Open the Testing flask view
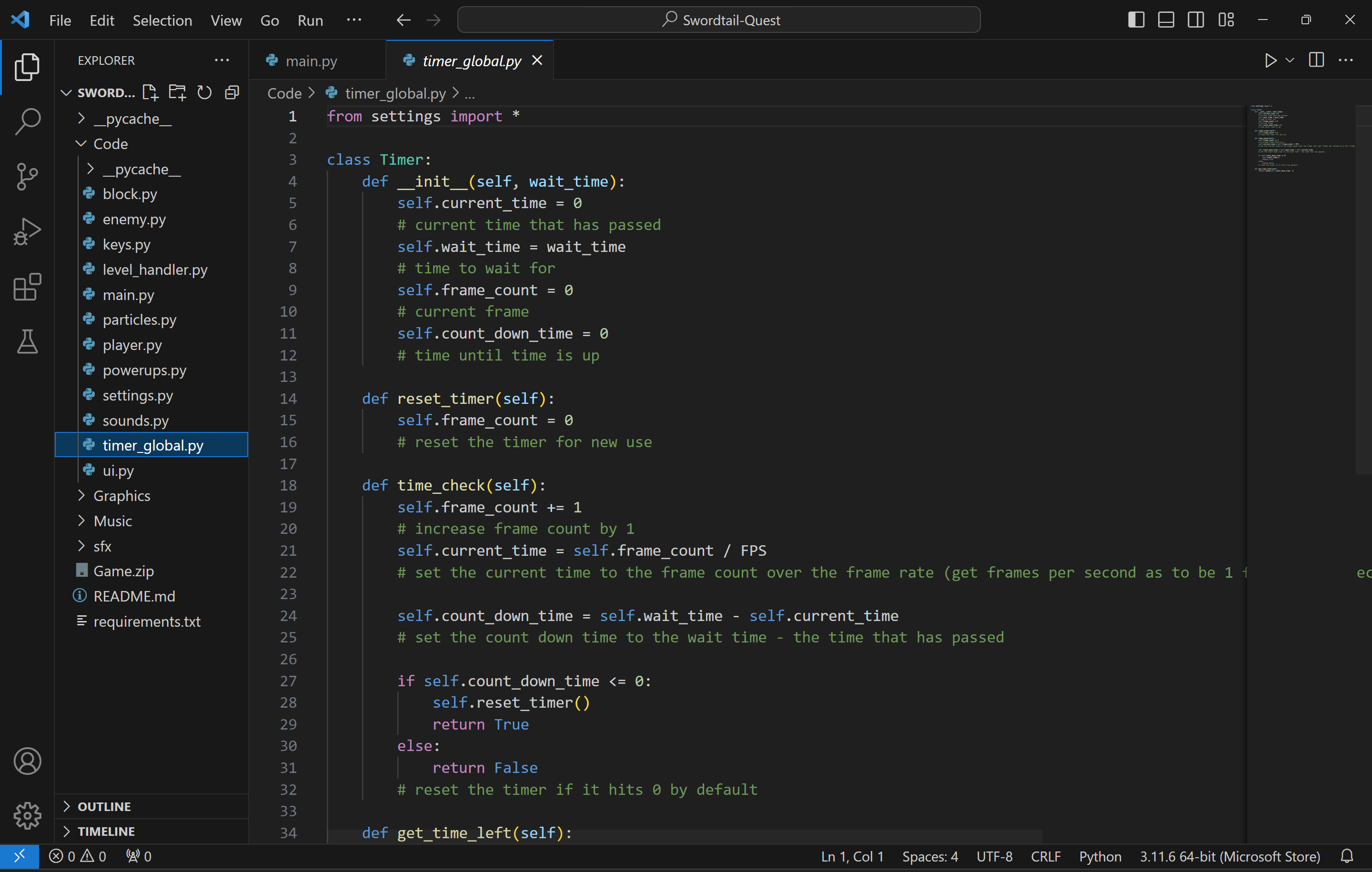 pos(27,342)
